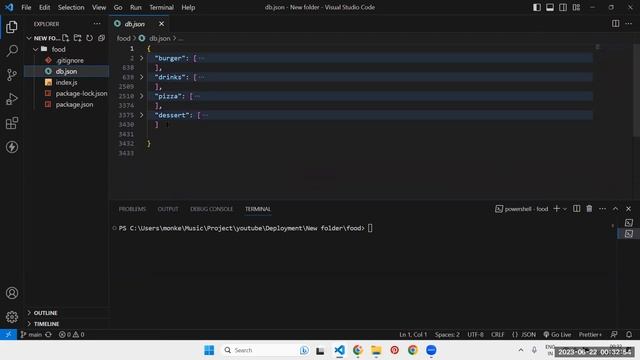The image size is (640, 360).
Task: Expand the folded "burger" array
Action: [142, 58]
